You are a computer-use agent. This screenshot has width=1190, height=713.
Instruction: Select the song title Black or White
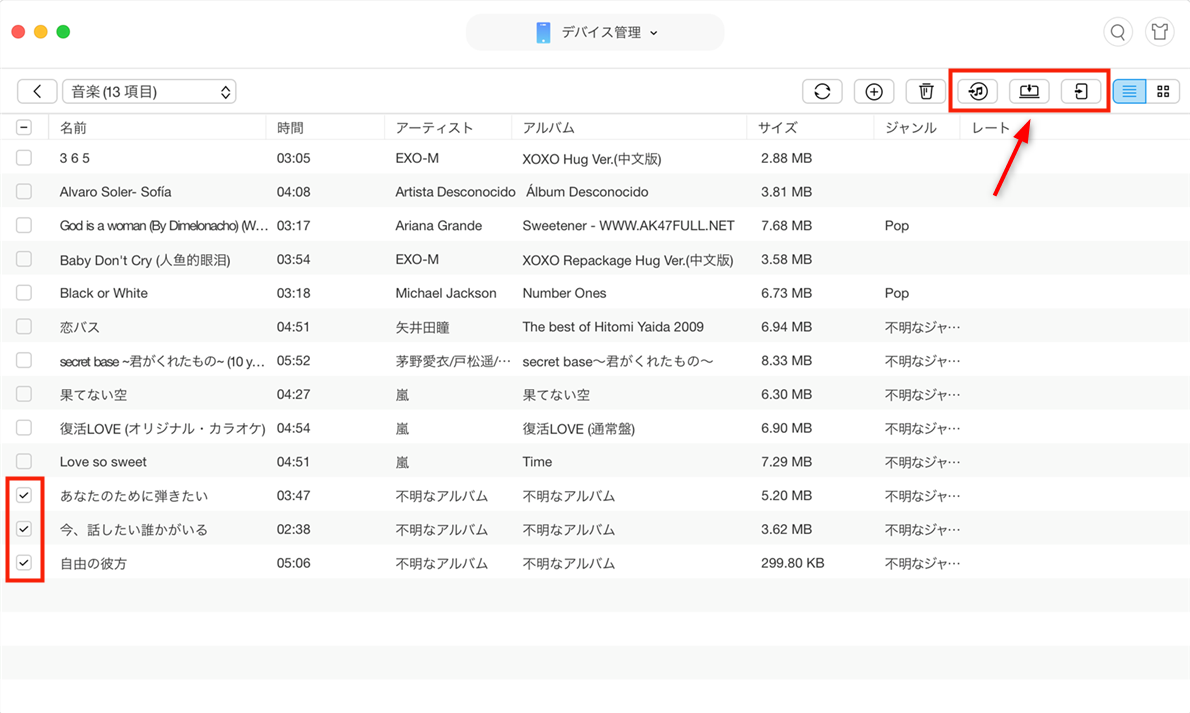[x=104, y=293]
